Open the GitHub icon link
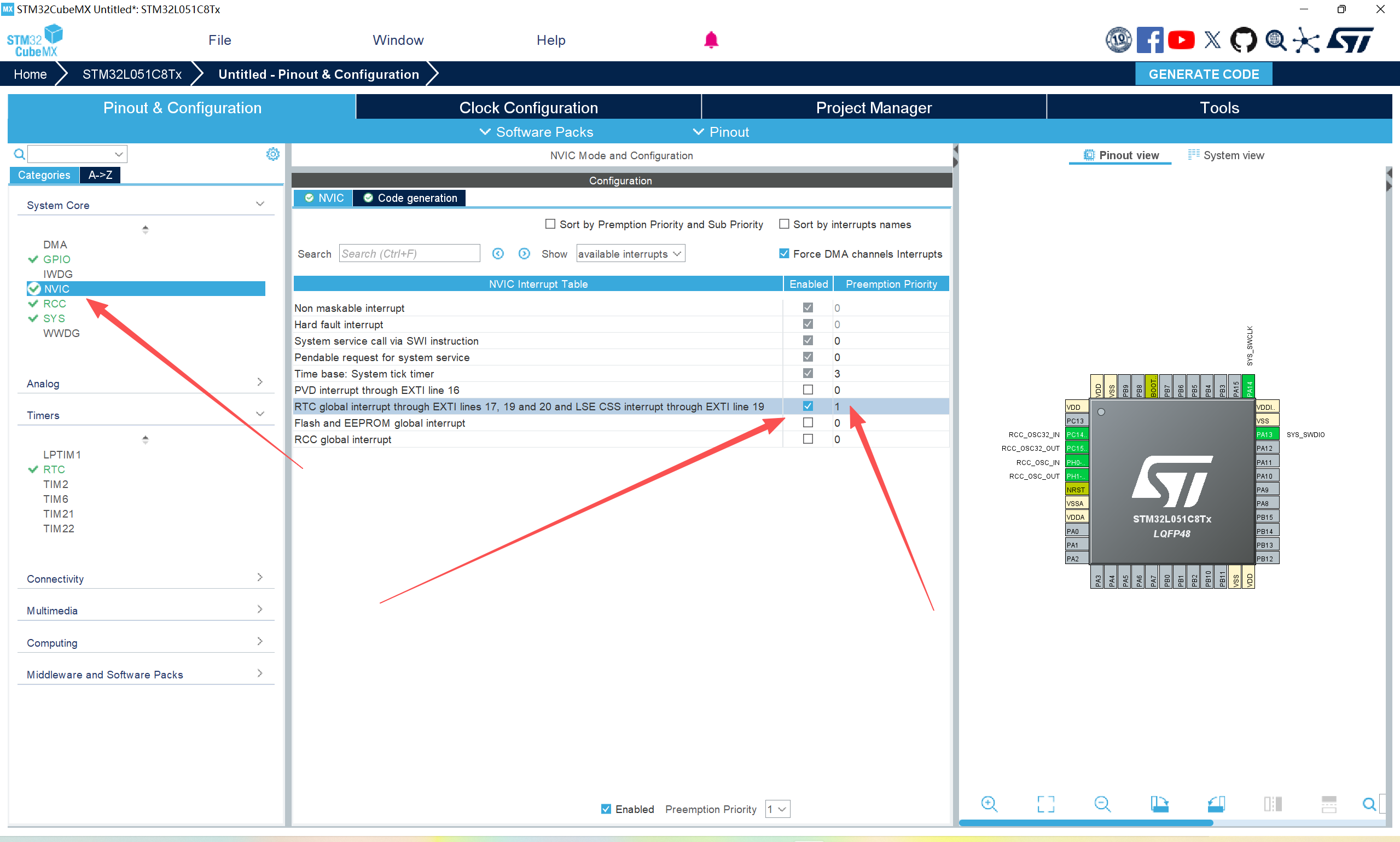This screenshot has width=1400, height=842. pyautogui.click(x=1243, y=40)
